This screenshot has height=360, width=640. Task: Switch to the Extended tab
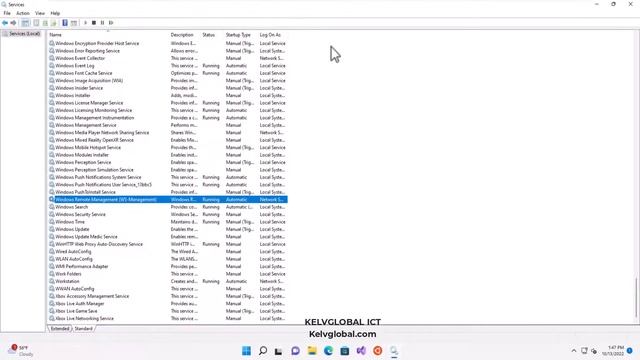[60, 329]
